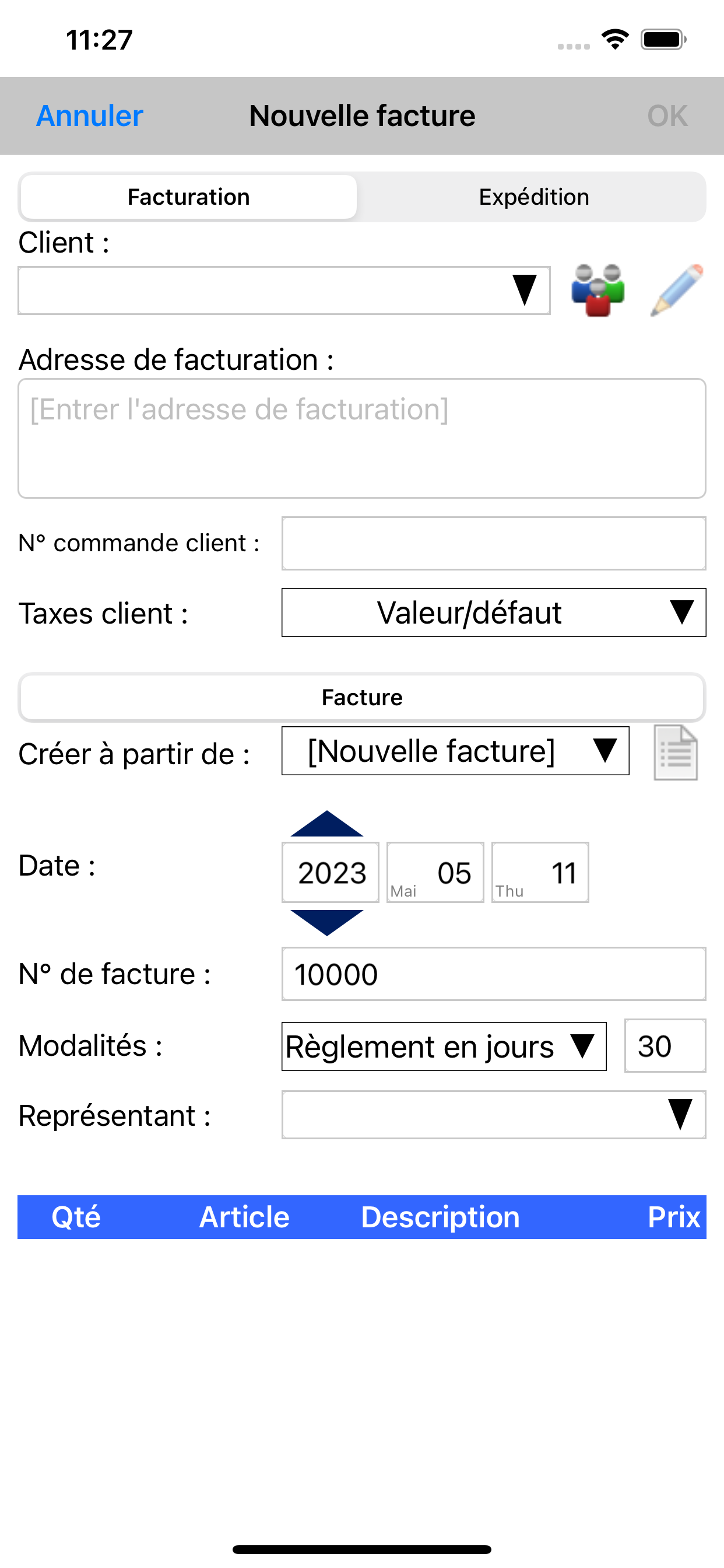This screenshot has height=1568, width=724.
Task: Tap Annuler to cancel the invoice
Action: (90, 116)
